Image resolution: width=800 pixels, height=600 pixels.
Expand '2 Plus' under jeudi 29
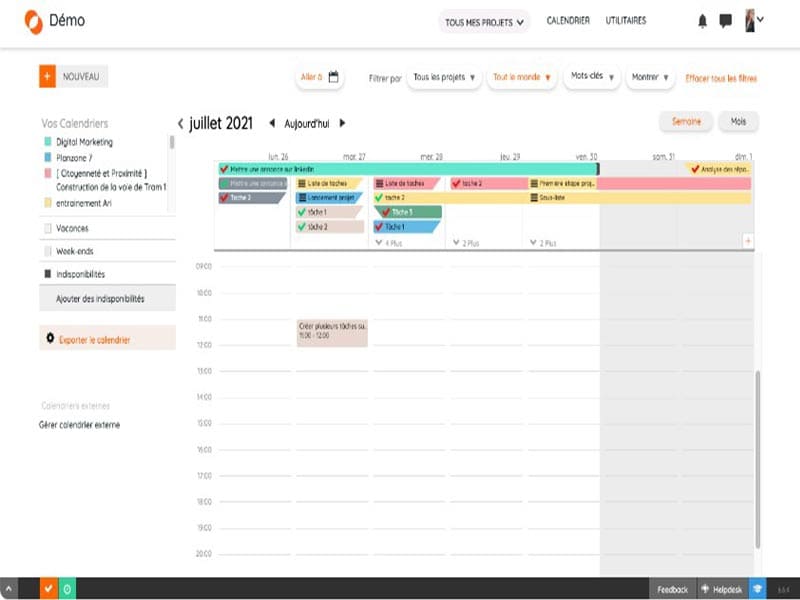pyautogui.click(x=466, y=243)
